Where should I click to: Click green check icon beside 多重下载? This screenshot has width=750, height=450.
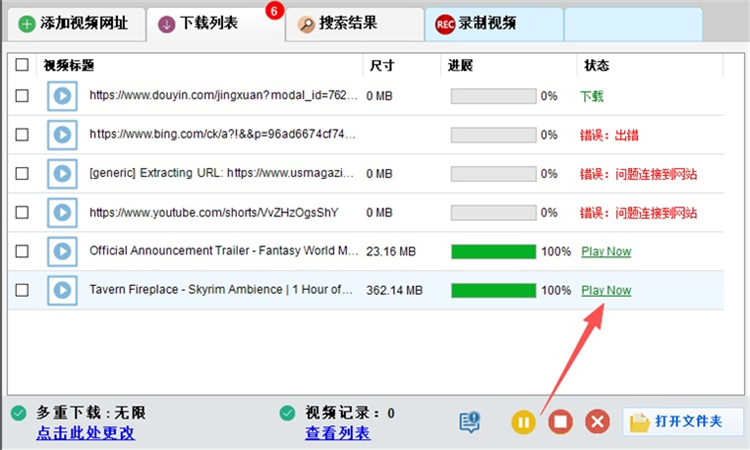click(19, 413)
